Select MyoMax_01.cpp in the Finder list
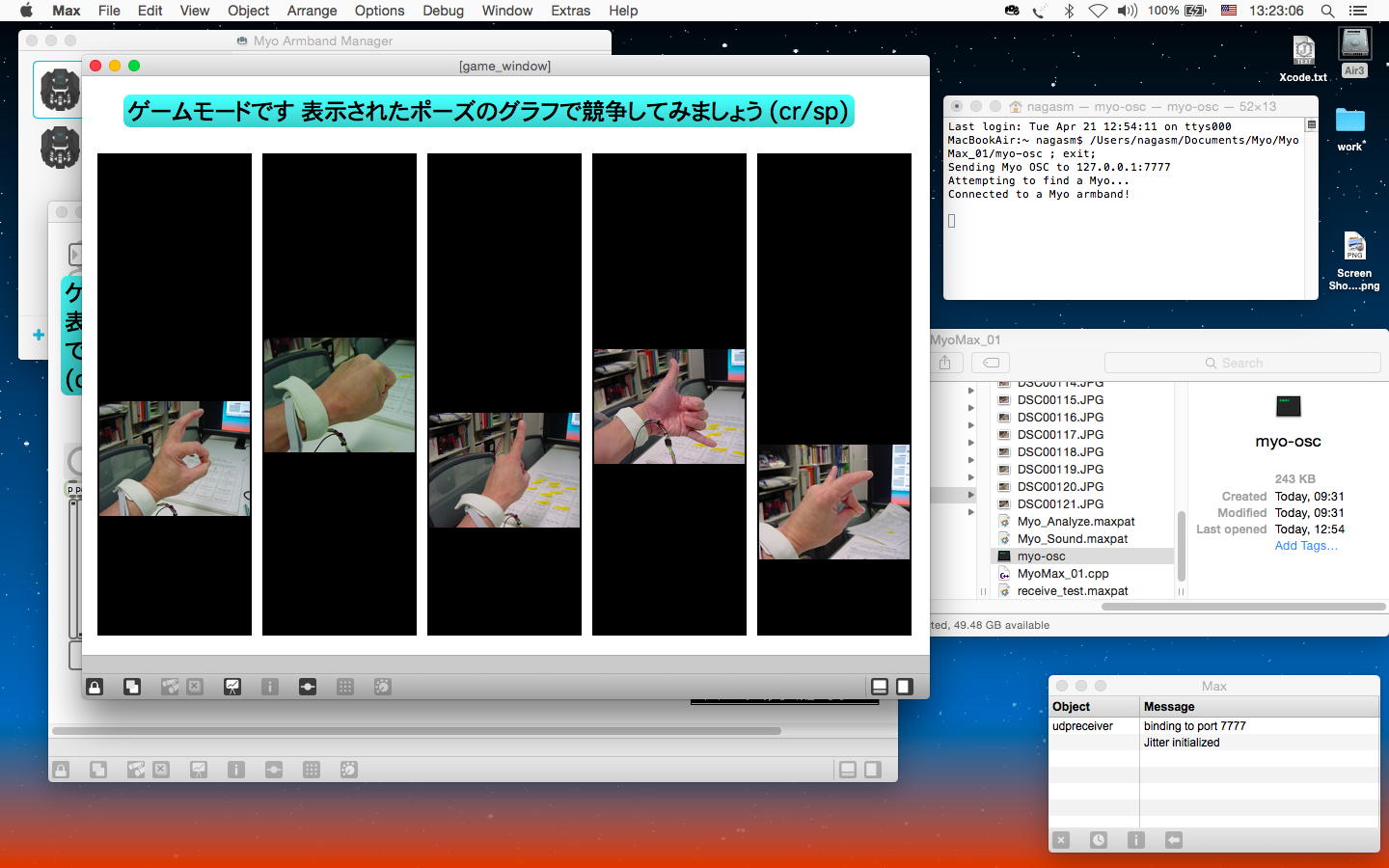The image size is (1389, 868). [x=1063, y=574]
